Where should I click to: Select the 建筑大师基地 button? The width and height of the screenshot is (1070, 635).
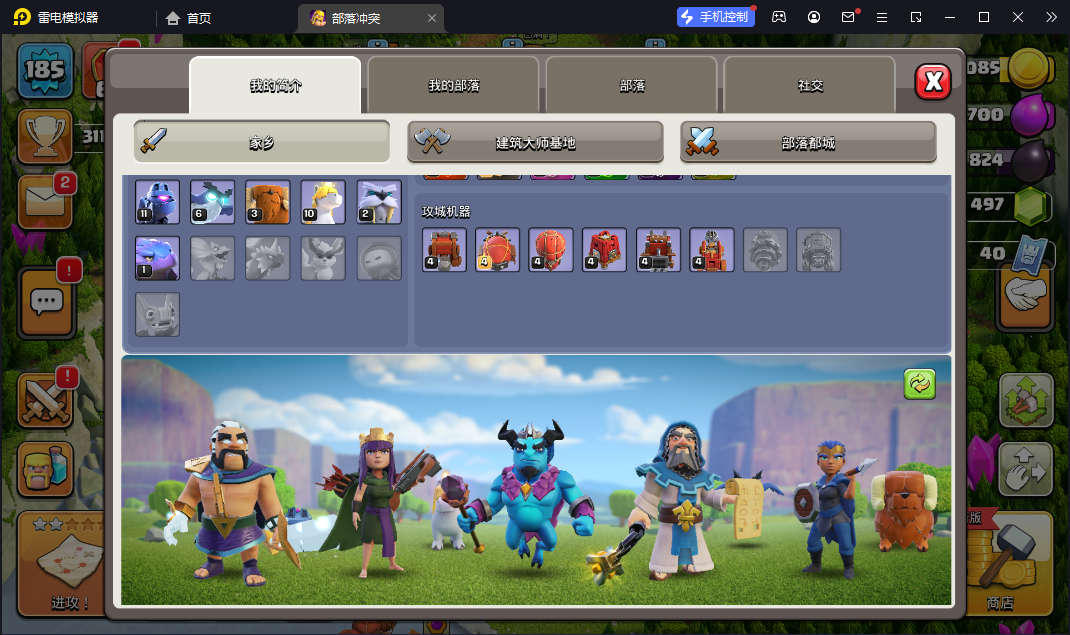click(x=535, y=142)
